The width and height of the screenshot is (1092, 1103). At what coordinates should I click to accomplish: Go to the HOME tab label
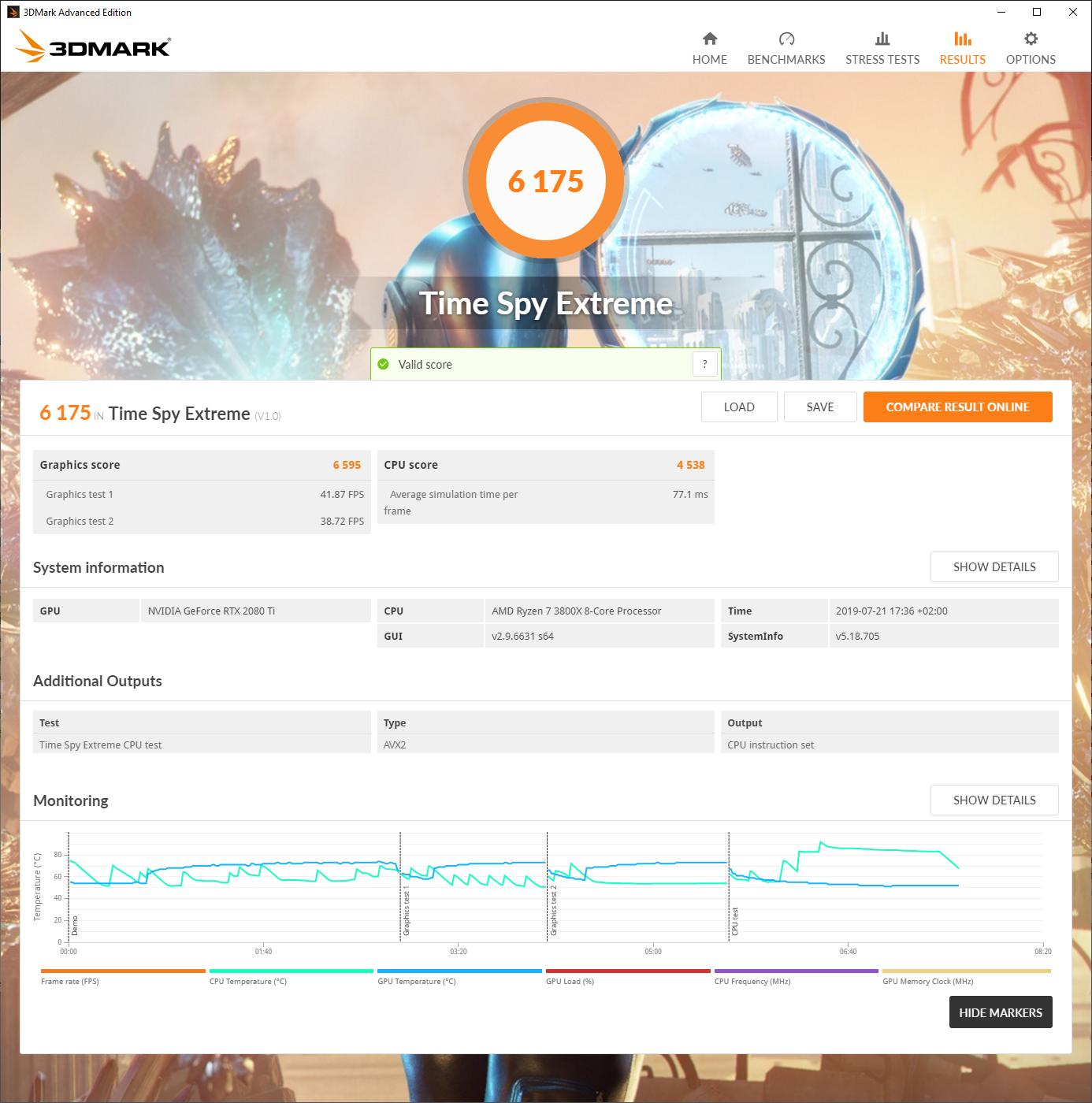click(x=710, y=60)
